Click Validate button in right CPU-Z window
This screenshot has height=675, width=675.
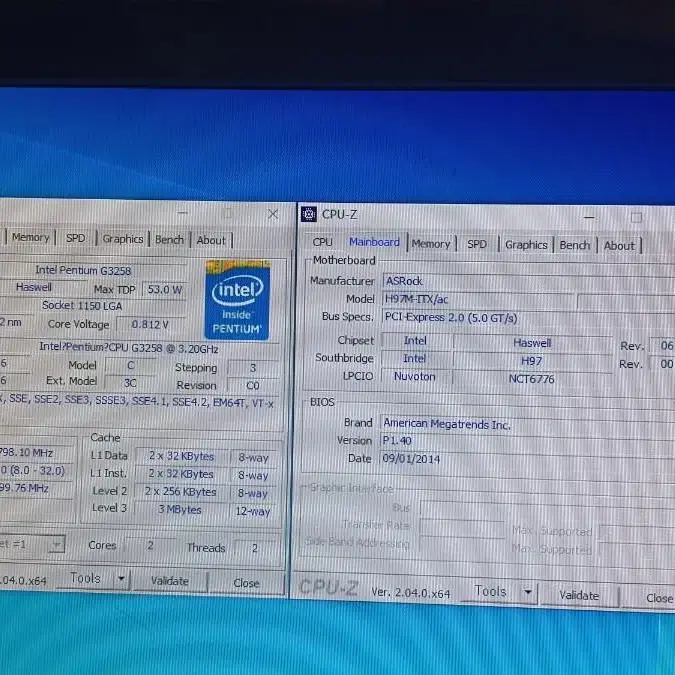coord(579,595)
